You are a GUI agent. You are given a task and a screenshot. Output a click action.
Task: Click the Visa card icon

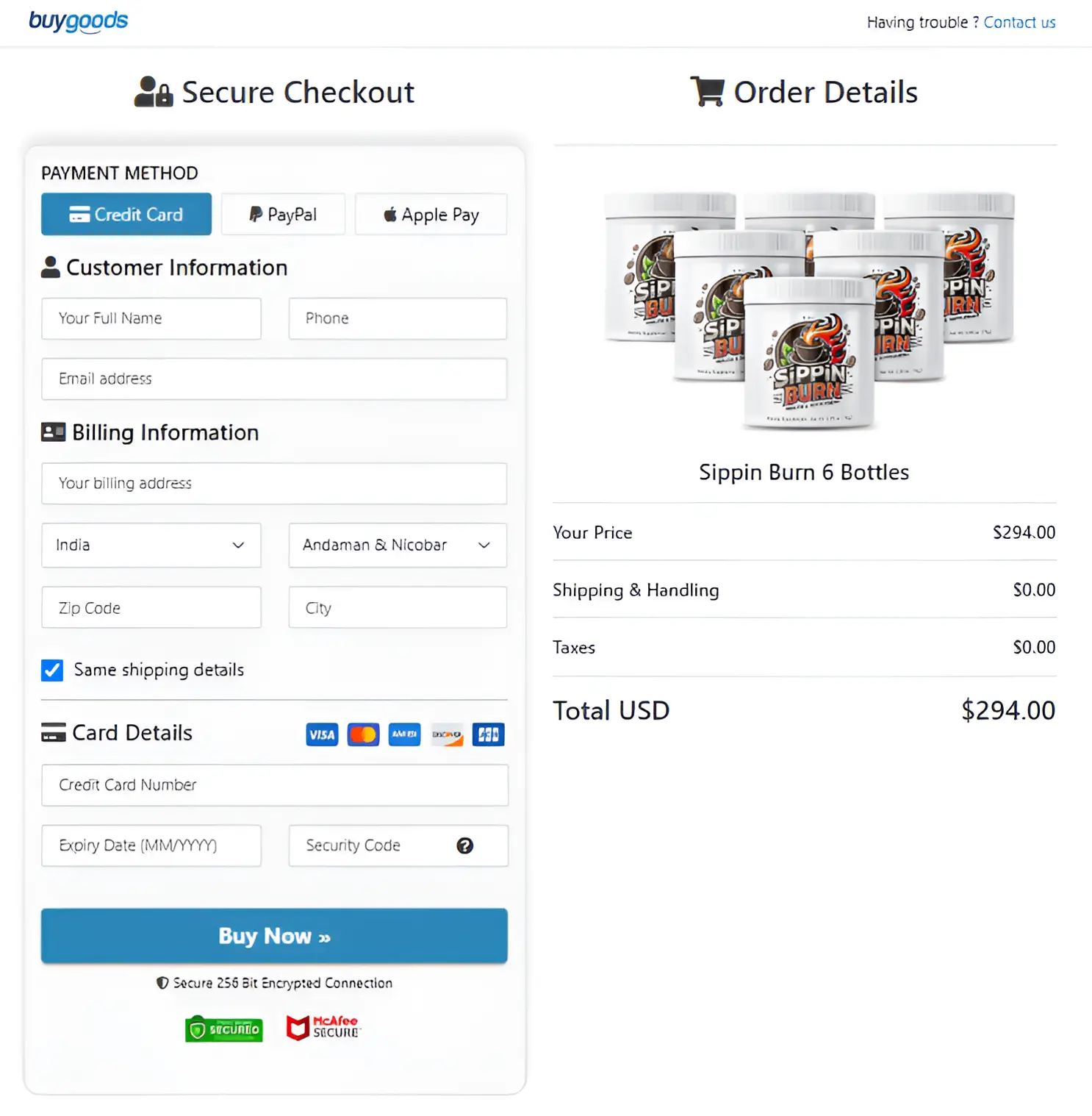point(322,734)
